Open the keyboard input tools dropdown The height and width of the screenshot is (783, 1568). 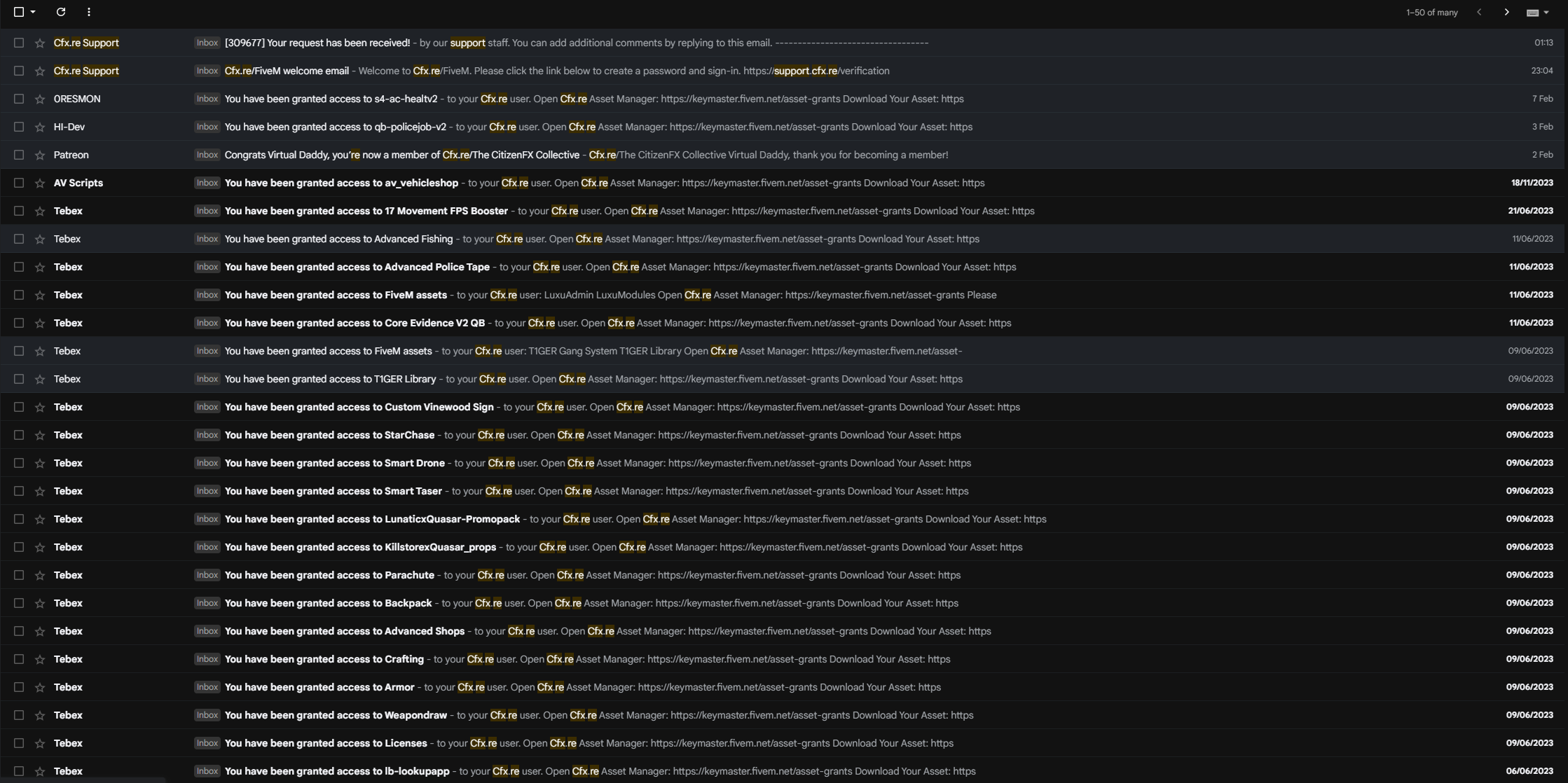coord(1537,12)
